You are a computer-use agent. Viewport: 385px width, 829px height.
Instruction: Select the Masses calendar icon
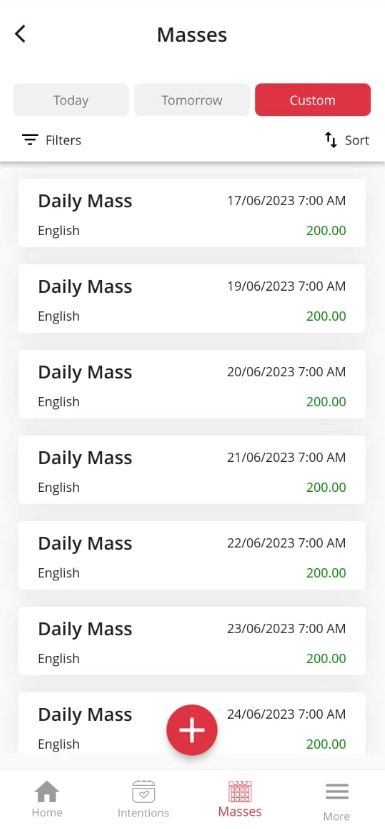[240, 791]
